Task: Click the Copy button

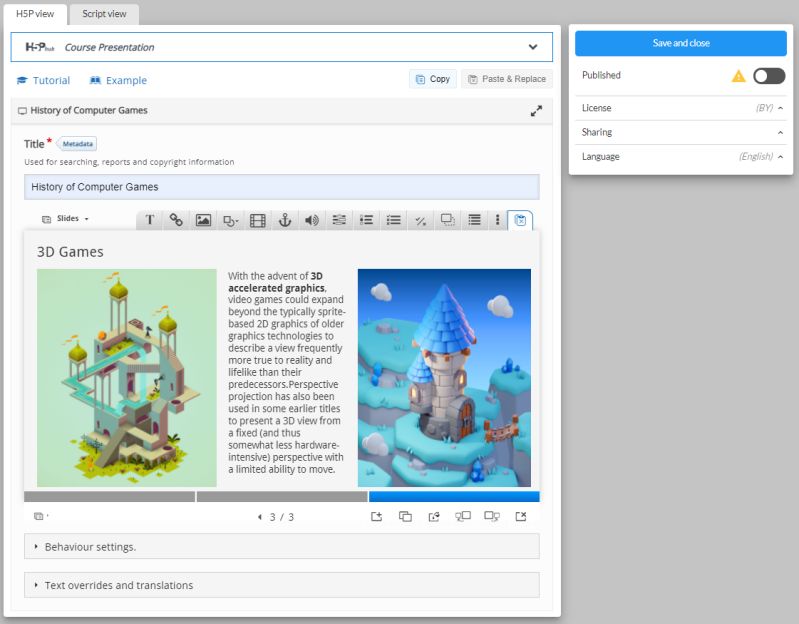Action: [433, 79]
